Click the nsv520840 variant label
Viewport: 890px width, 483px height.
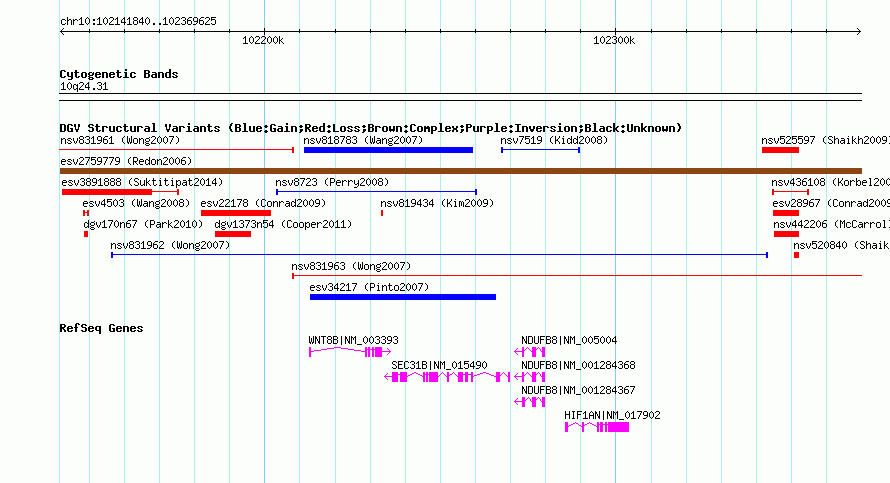pos(841,245)
